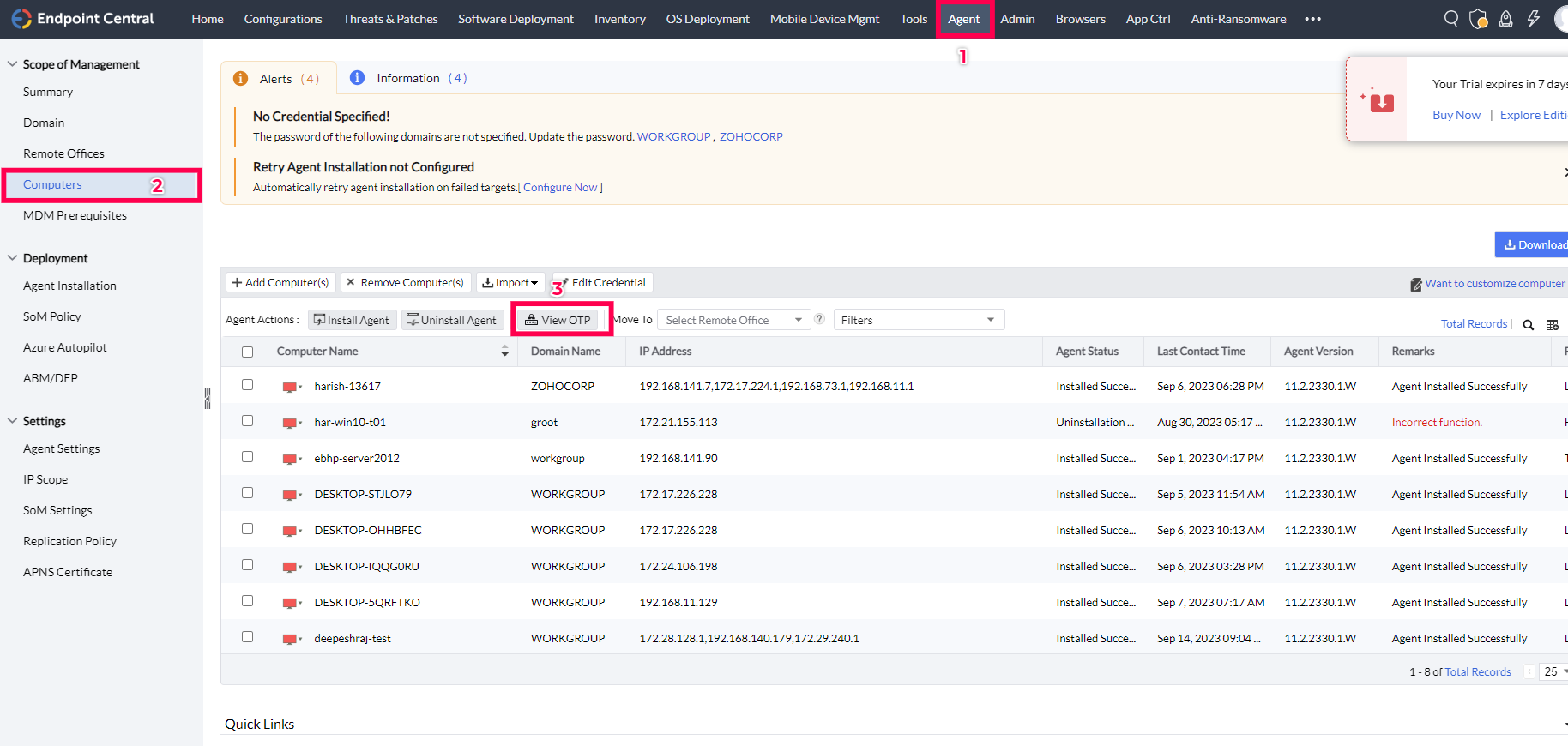Open the Home menu
This screenshot has width=1568, height=746.
tap(208, 19)
